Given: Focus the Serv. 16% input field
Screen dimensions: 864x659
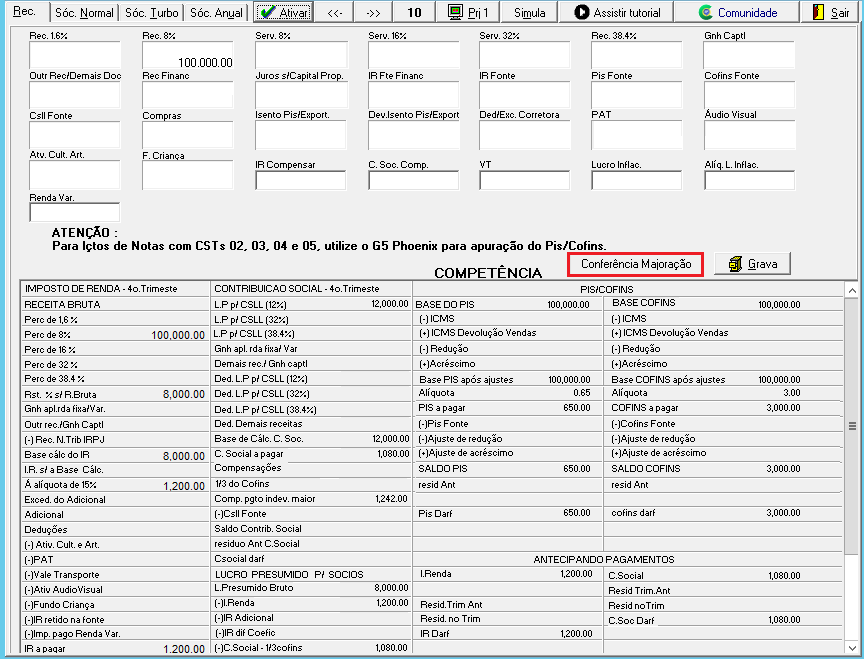Looking at the screenshot, I should pos(414,55).
